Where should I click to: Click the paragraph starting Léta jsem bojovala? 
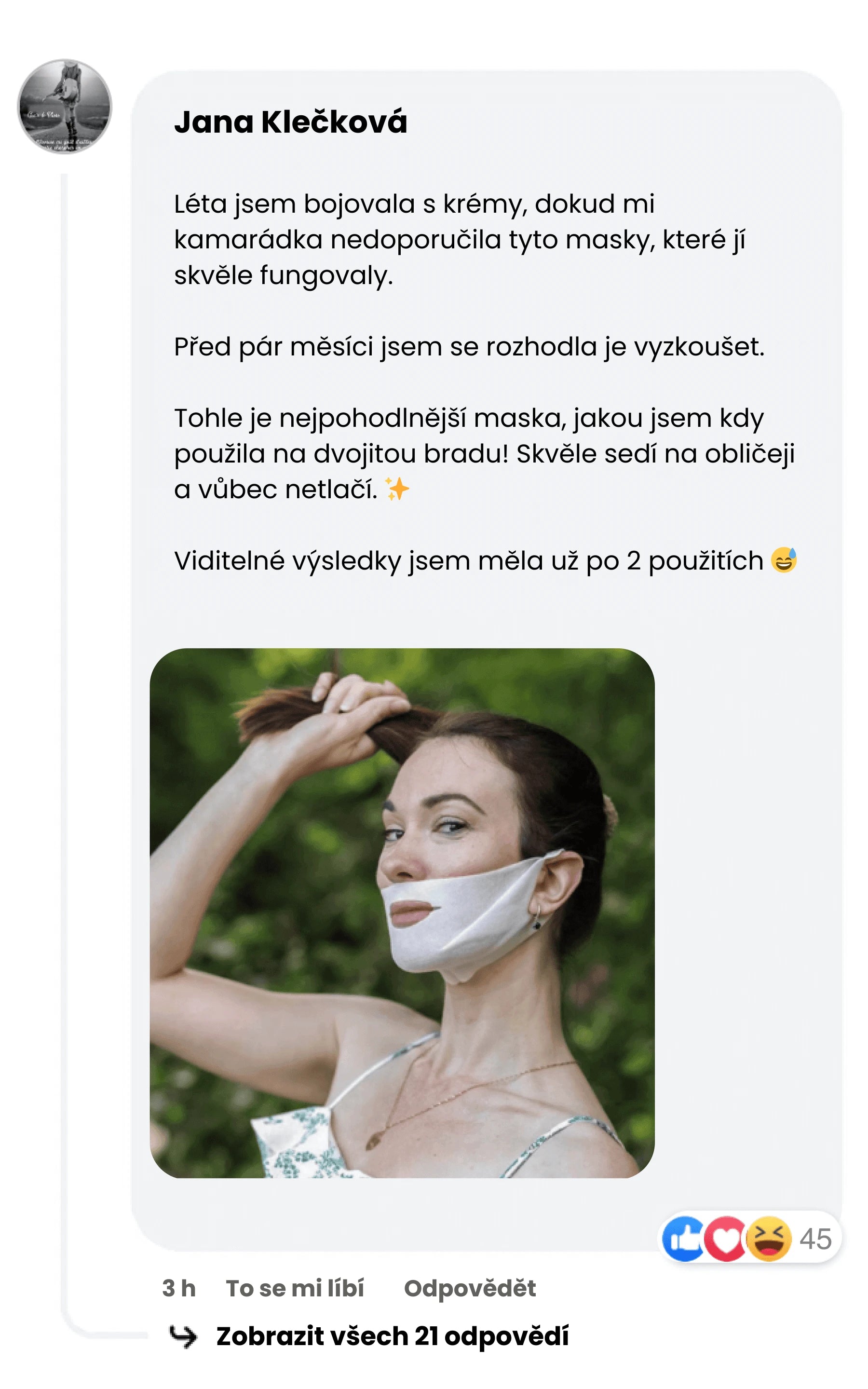tap(460, 239)
